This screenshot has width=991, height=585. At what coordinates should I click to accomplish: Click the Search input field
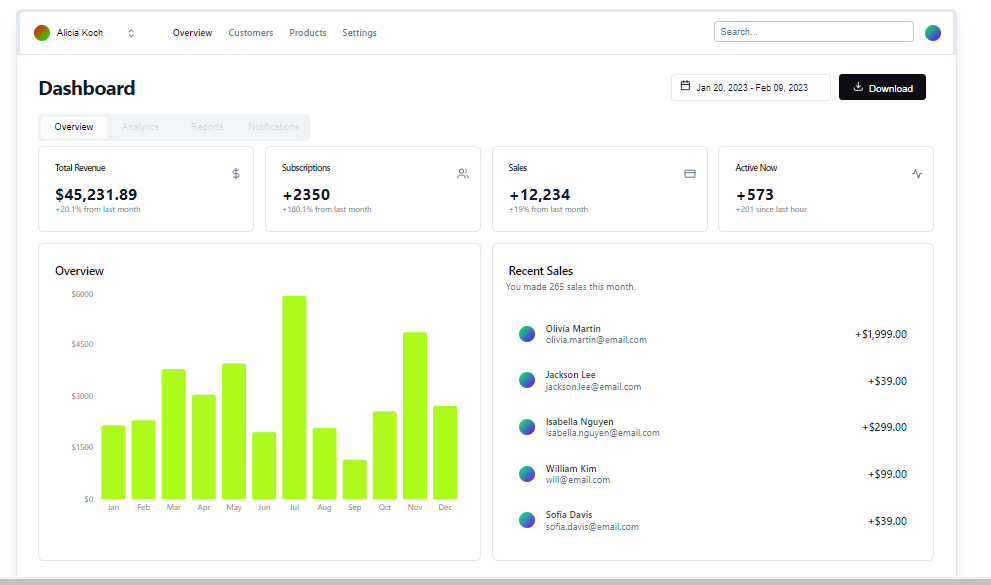[x=813, y=31]
